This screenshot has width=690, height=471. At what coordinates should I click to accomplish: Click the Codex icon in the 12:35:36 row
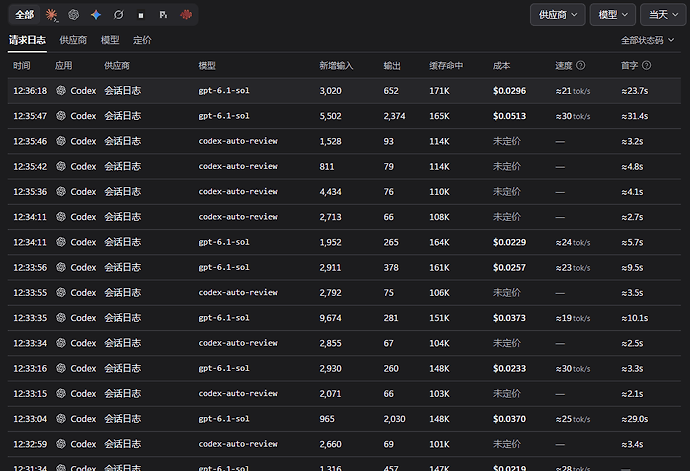pyautogui.click(x=61, y=191)
